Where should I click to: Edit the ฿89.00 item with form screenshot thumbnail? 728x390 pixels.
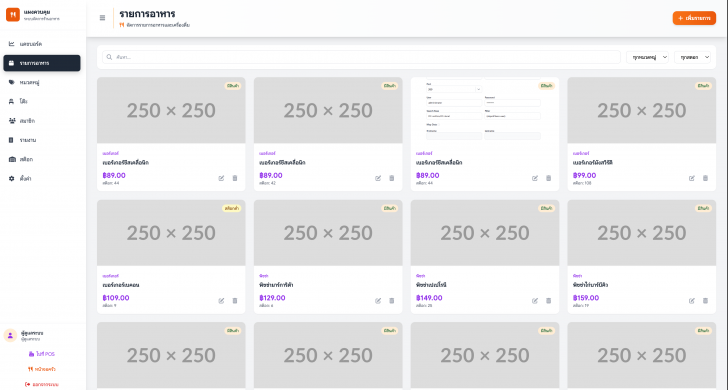pyautogui.click(x=535, y=178)
